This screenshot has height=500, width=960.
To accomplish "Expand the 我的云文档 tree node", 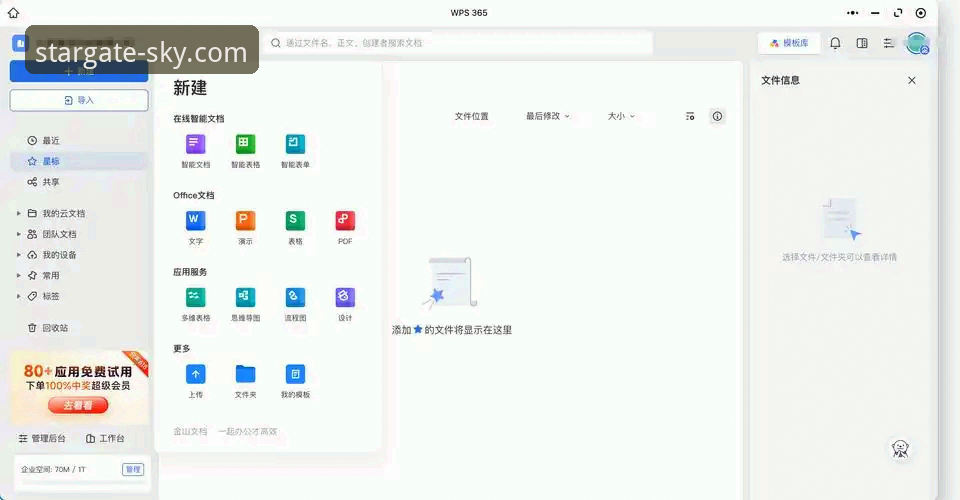I will pyautogui.click(x=18, y=214).
